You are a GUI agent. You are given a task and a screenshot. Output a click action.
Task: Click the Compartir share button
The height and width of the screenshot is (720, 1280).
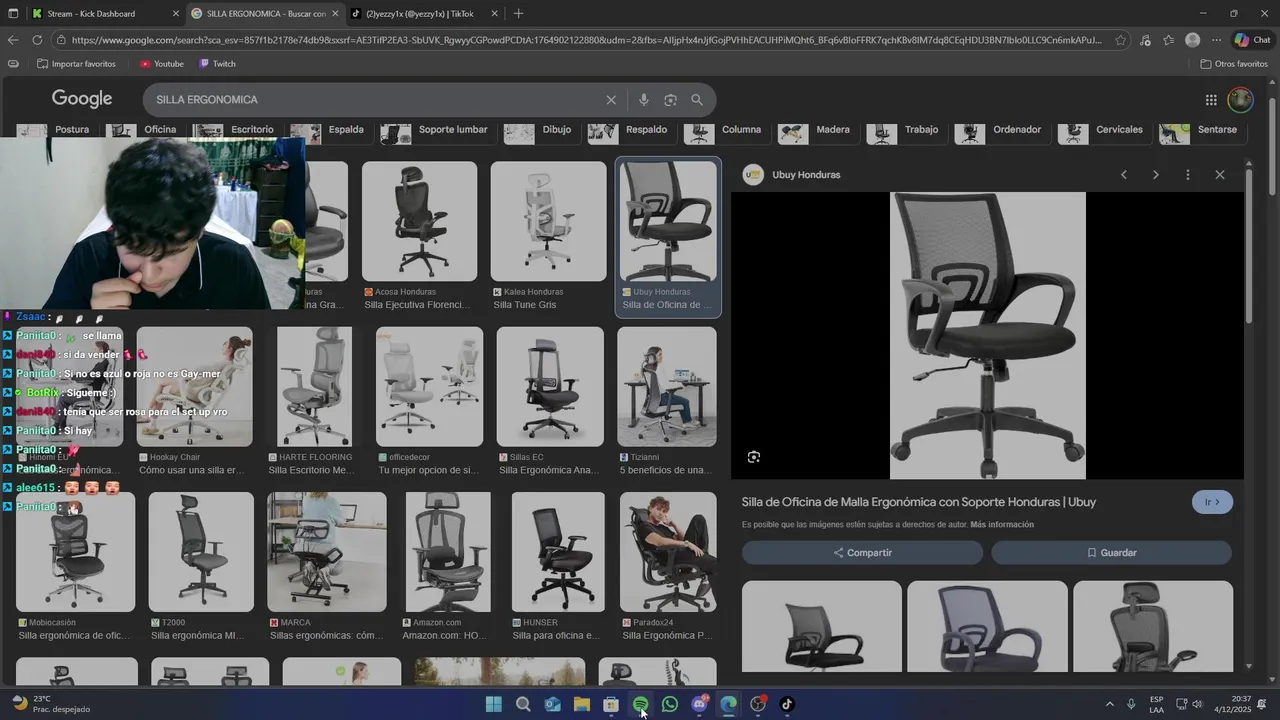point(862,553)
